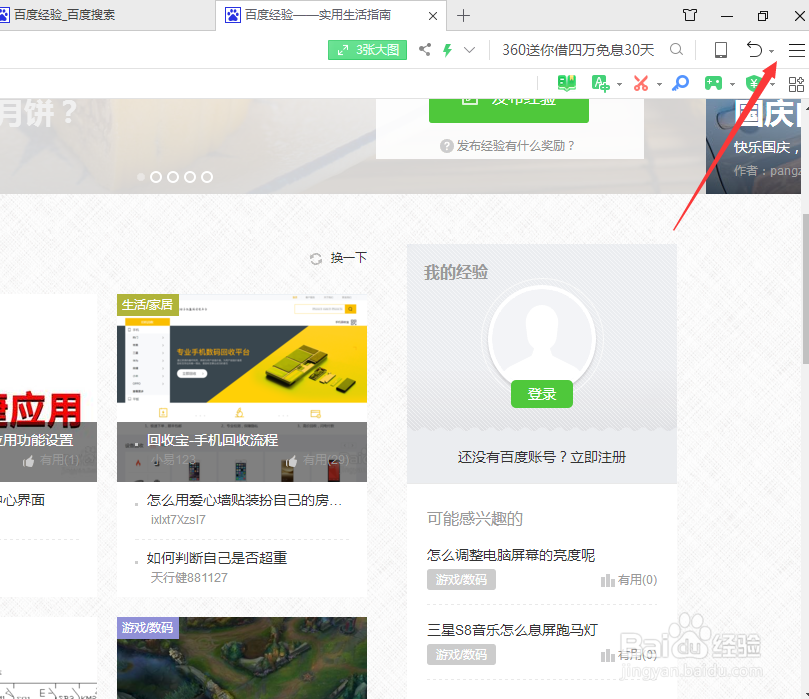Open the hamburger main menu
Viewport: 809px width, 699px height.
click(x=797, y=50)
